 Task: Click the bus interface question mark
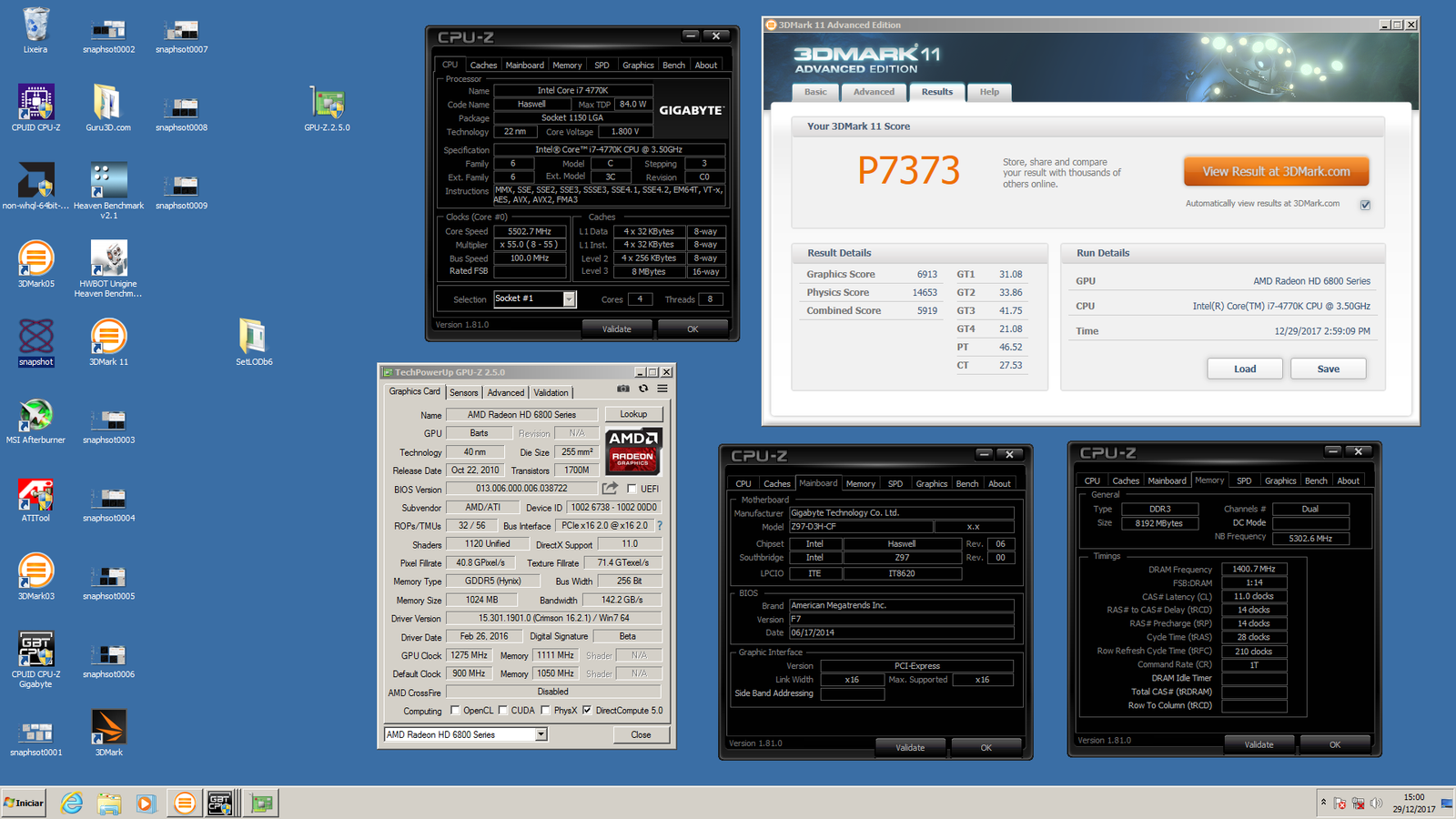pyautogui.click(x=660, y=526)
